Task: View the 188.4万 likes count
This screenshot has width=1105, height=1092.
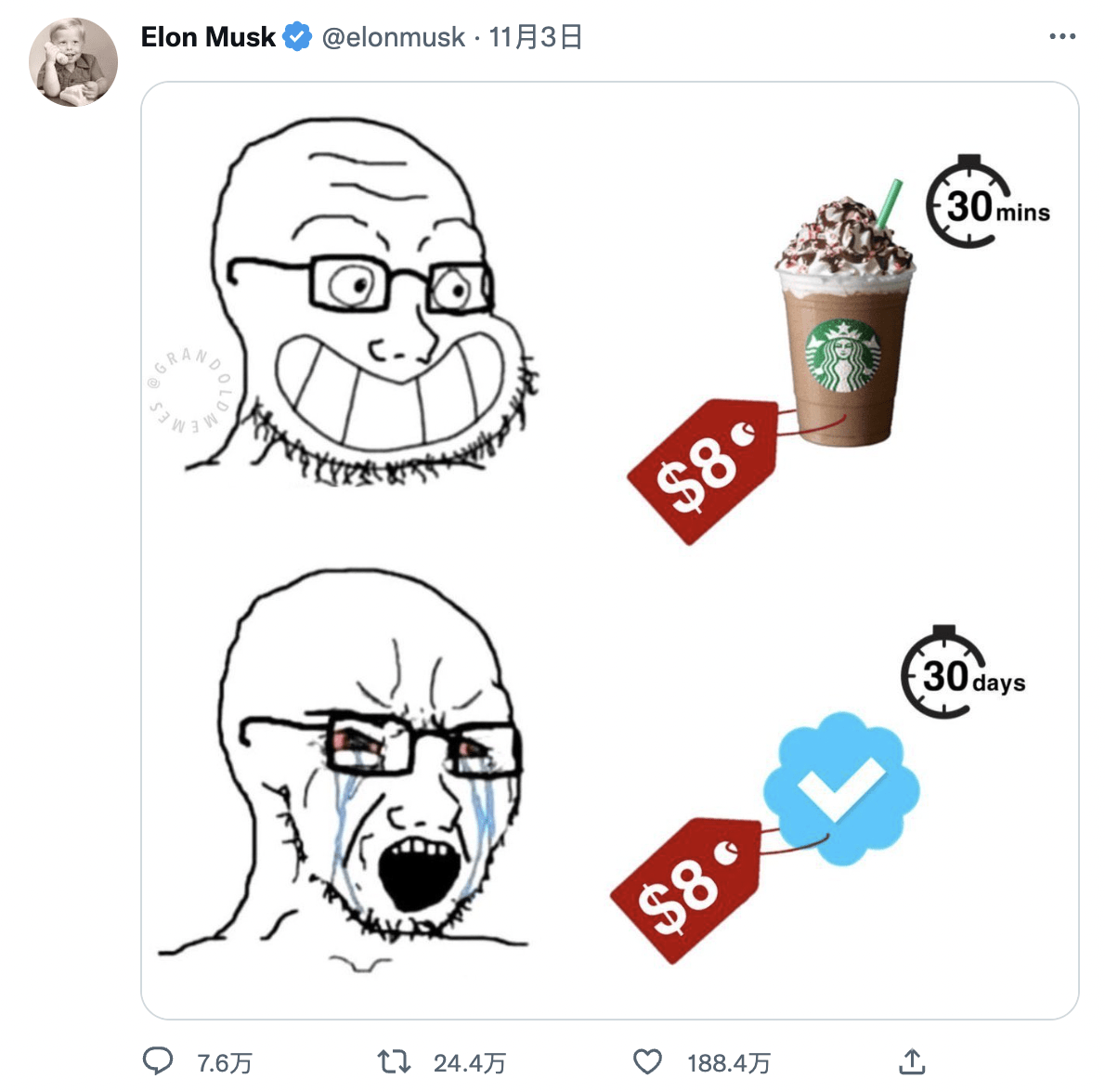Action: 729,1062
